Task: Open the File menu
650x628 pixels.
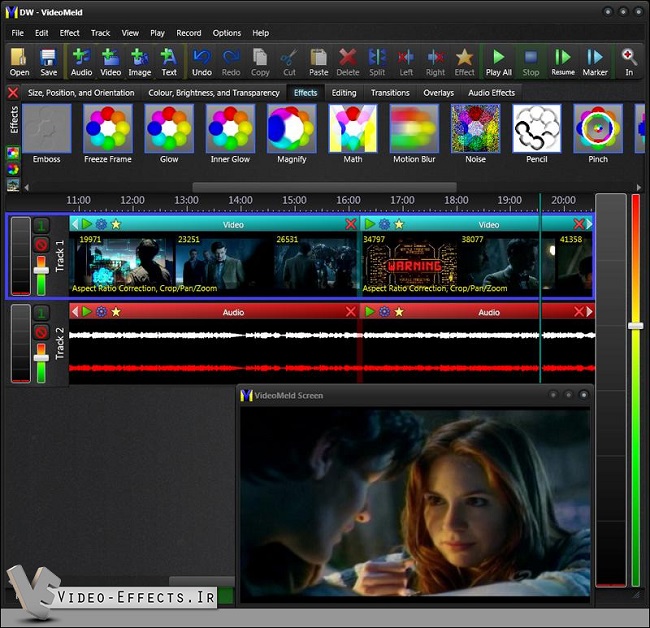Action: [x=17, y=33]
